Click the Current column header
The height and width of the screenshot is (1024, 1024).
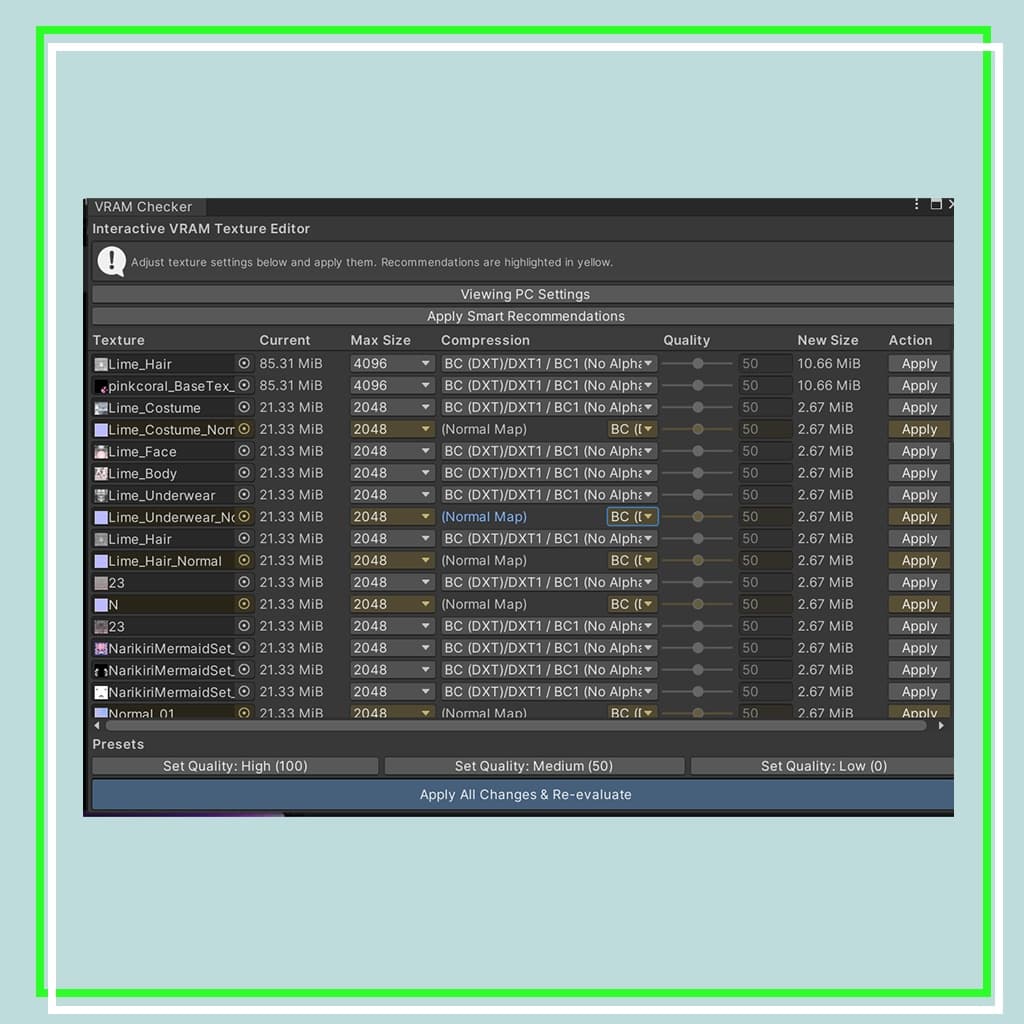pyautogui.click(x=285, y=340)
